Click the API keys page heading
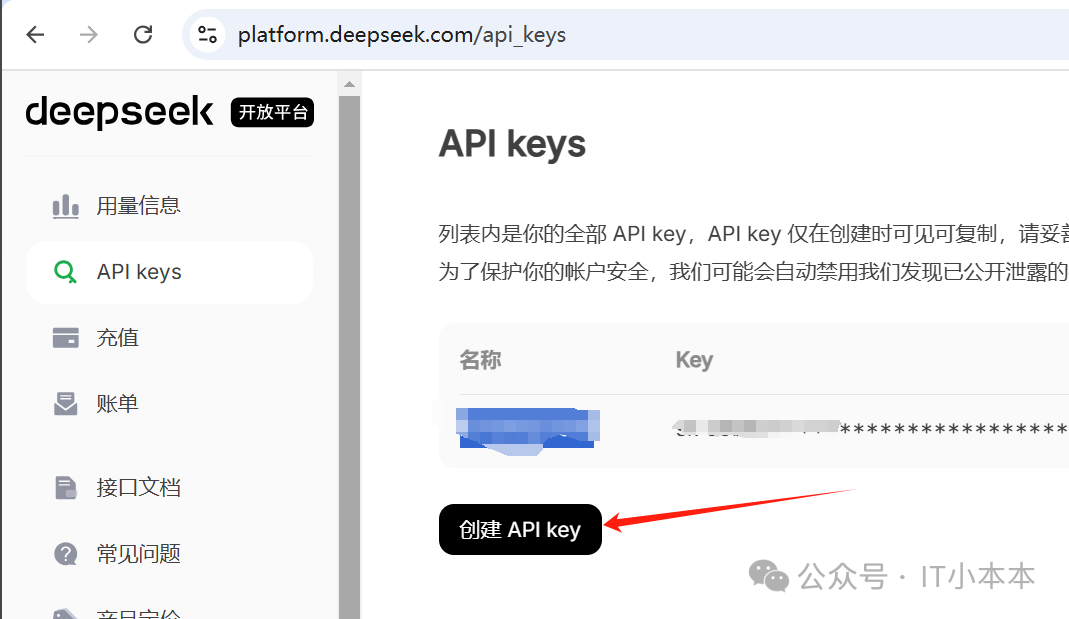The width and height of the screenshot is (1069, 619). 512,145
